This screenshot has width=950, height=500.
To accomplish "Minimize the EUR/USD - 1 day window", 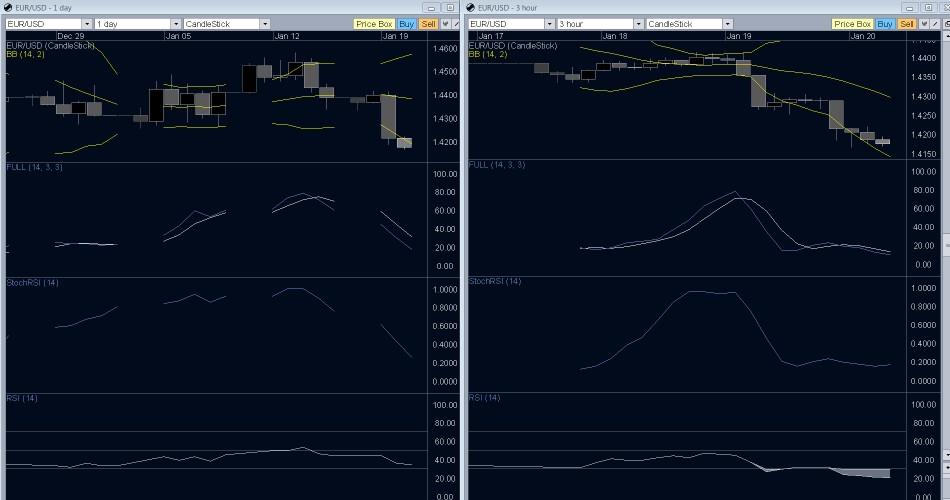I will tap(431, 8).
